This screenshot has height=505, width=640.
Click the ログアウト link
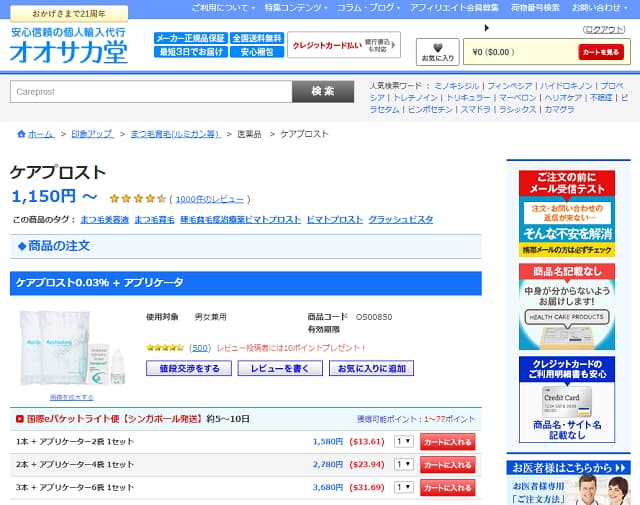[x=604, y=29]
